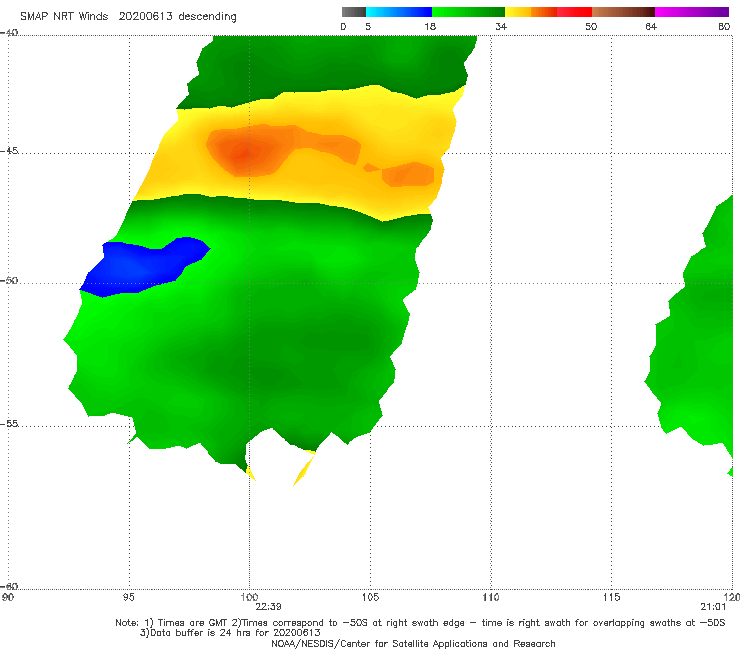Click the green segment of the color bar
This screenshot has height=650, width=740.
coord(468,12)
